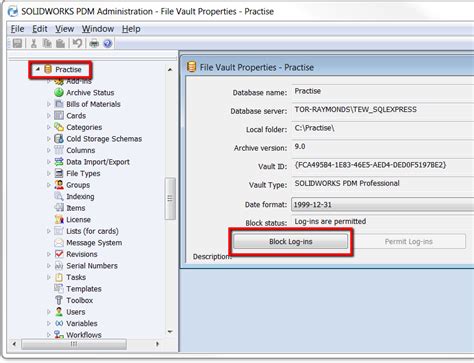474x363 pixels.
Task: Click the Block Log-ins button
Action: 291,242
